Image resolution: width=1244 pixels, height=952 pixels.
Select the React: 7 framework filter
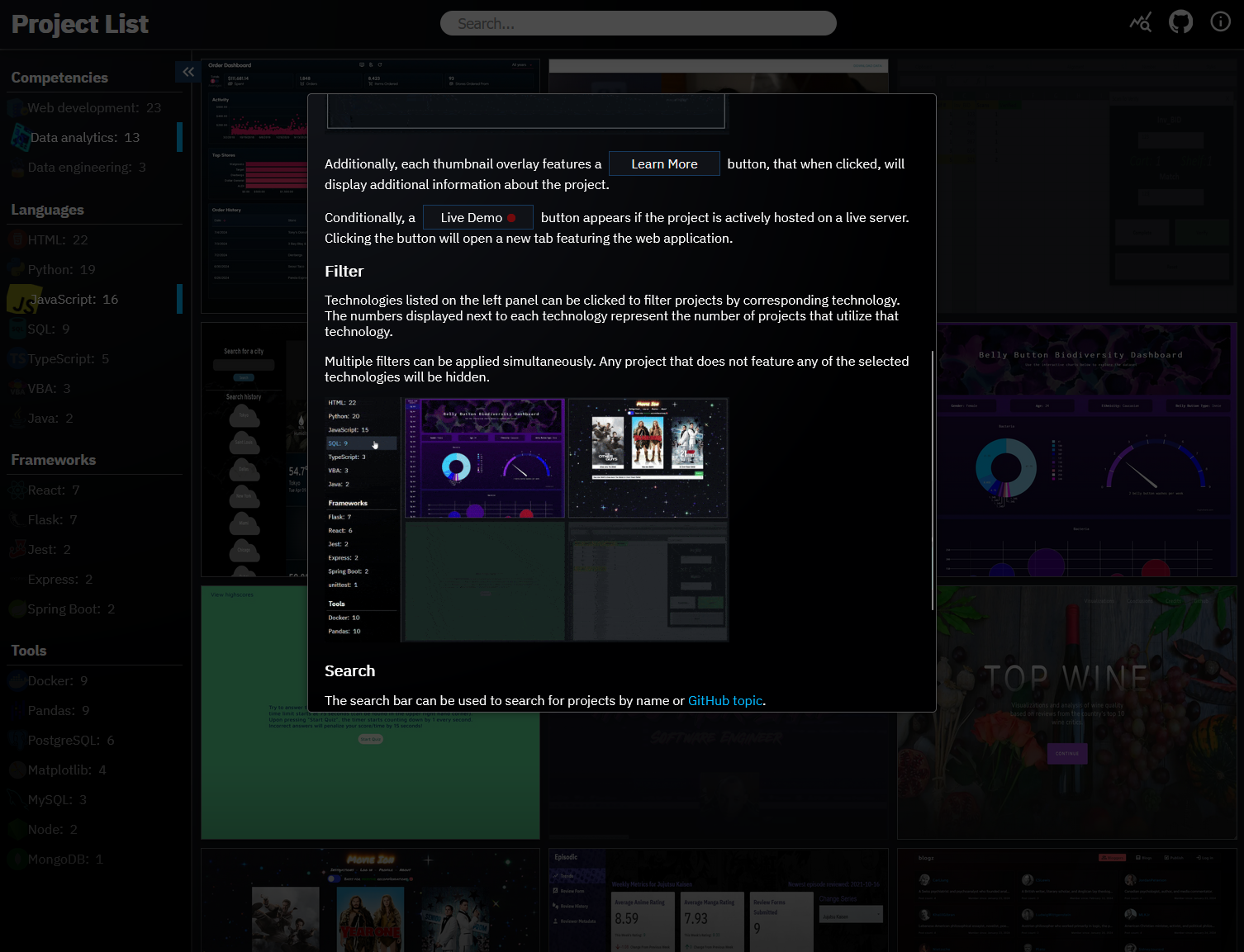tap(94, 490)
